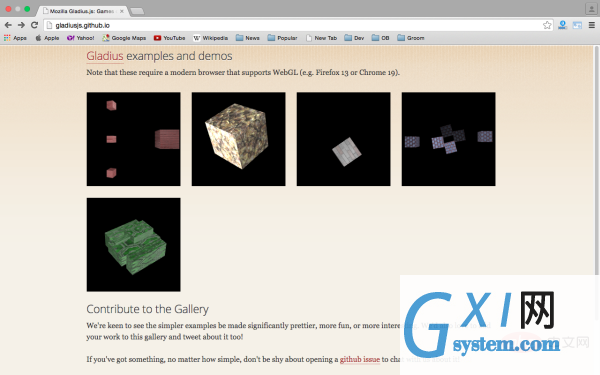
Task: Expand the Dev bookmark folder
Action: pos(354,38)
